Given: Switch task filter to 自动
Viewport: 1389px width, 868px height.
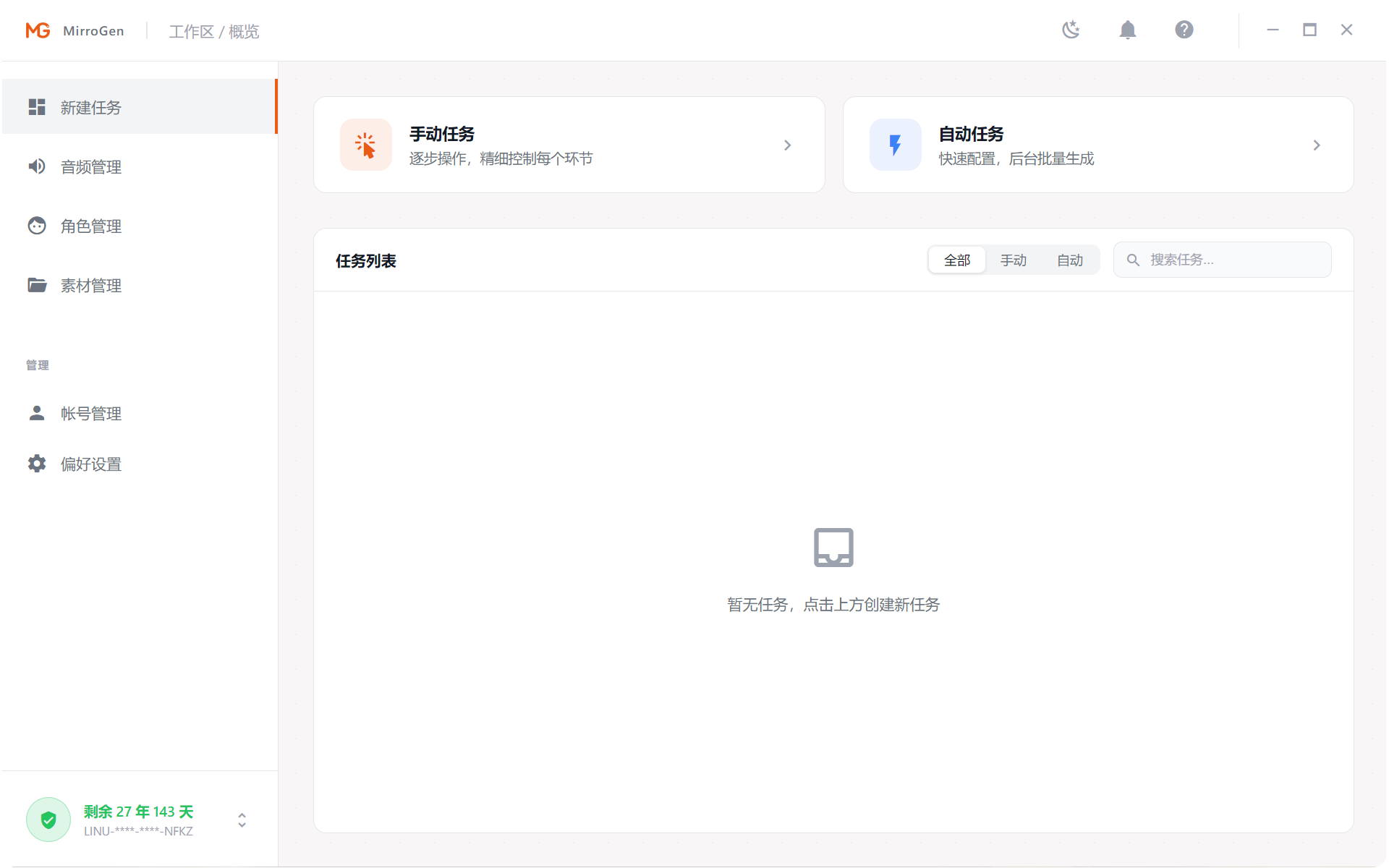Looking at the screenshot, I should pos(1070,260).
